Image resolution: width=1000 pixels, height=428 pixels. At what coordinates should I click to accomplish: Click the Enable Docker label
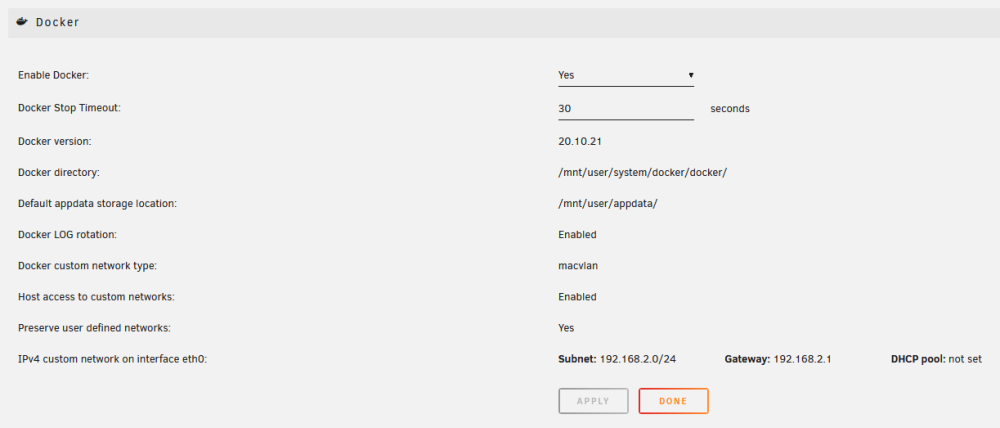coord(54,75)
